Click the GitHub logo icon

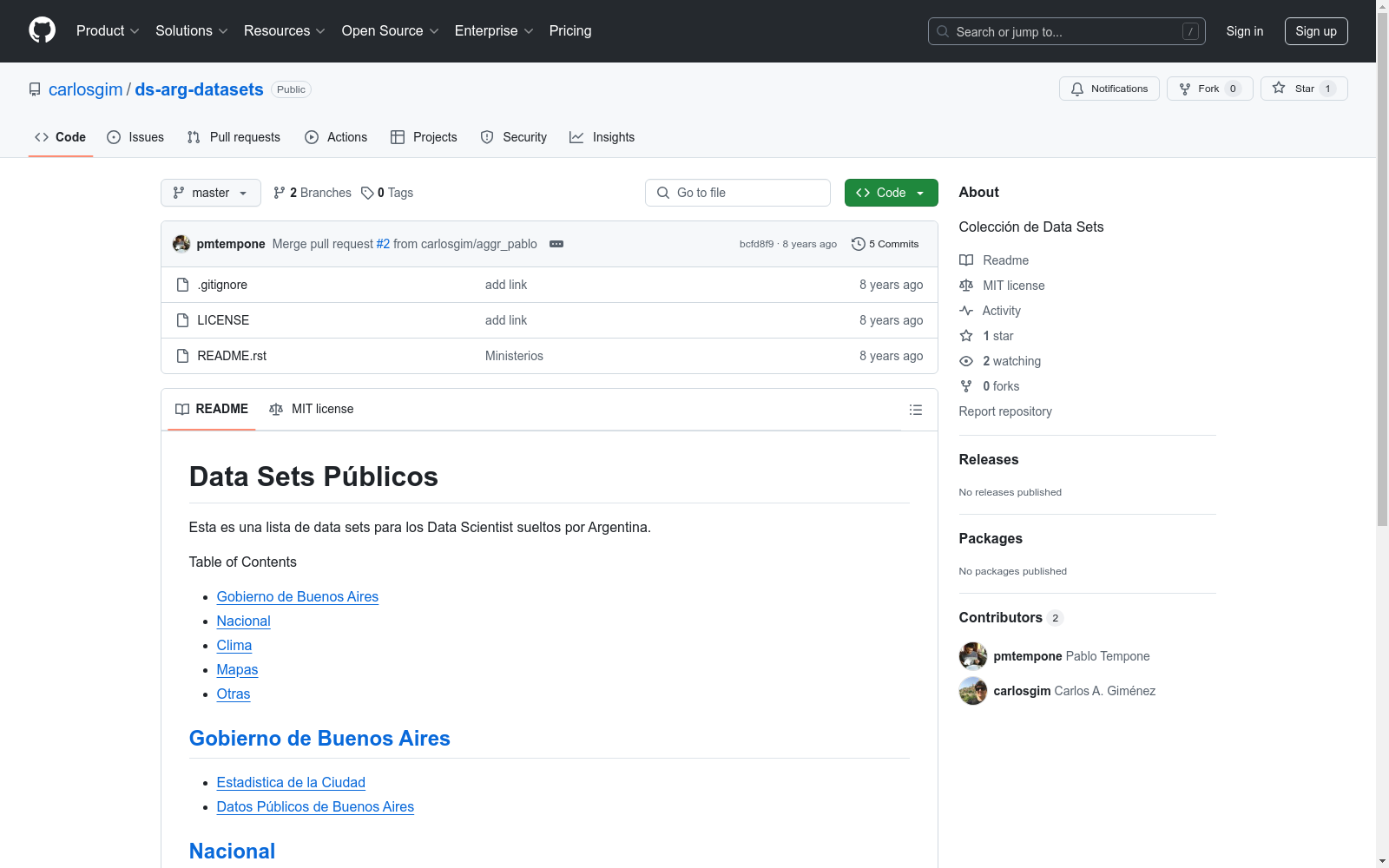point(42,30)
